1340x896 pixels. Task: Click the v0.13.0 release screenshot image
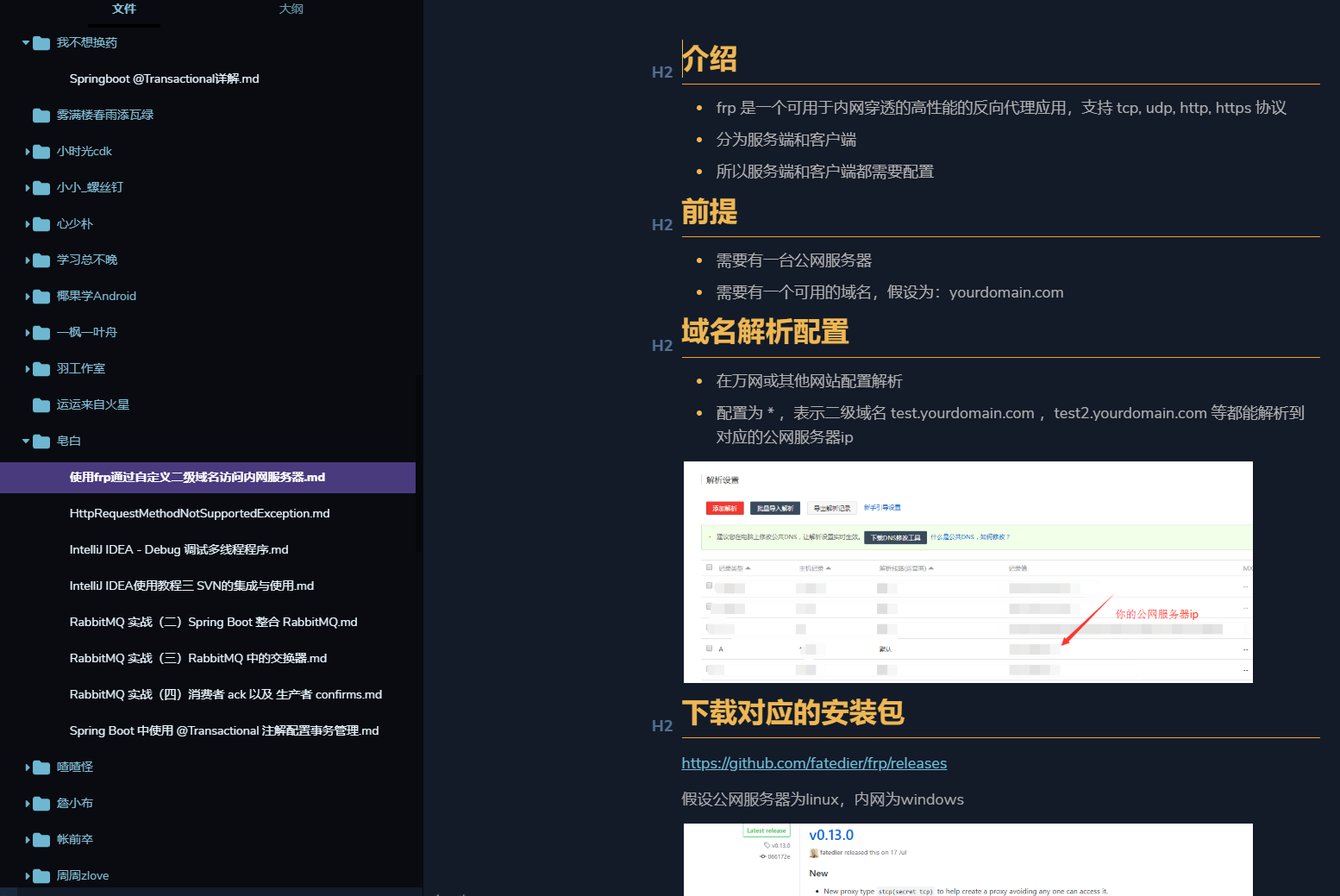point(967,860)
